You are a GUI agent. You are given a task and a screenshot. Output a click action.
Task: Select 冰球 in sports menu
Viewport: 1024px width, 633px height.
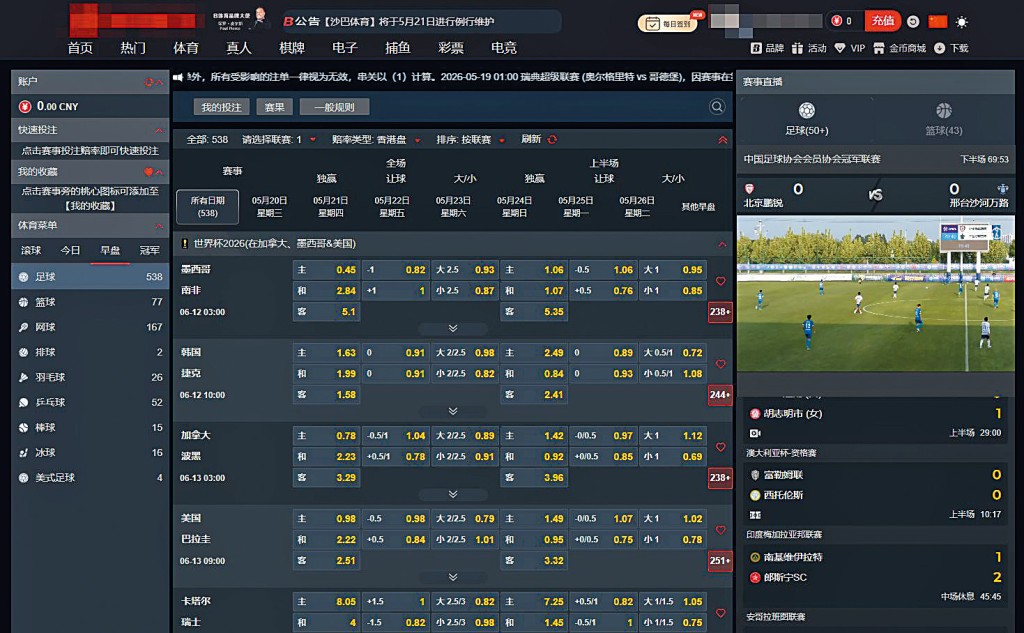(x=90, y=452)
